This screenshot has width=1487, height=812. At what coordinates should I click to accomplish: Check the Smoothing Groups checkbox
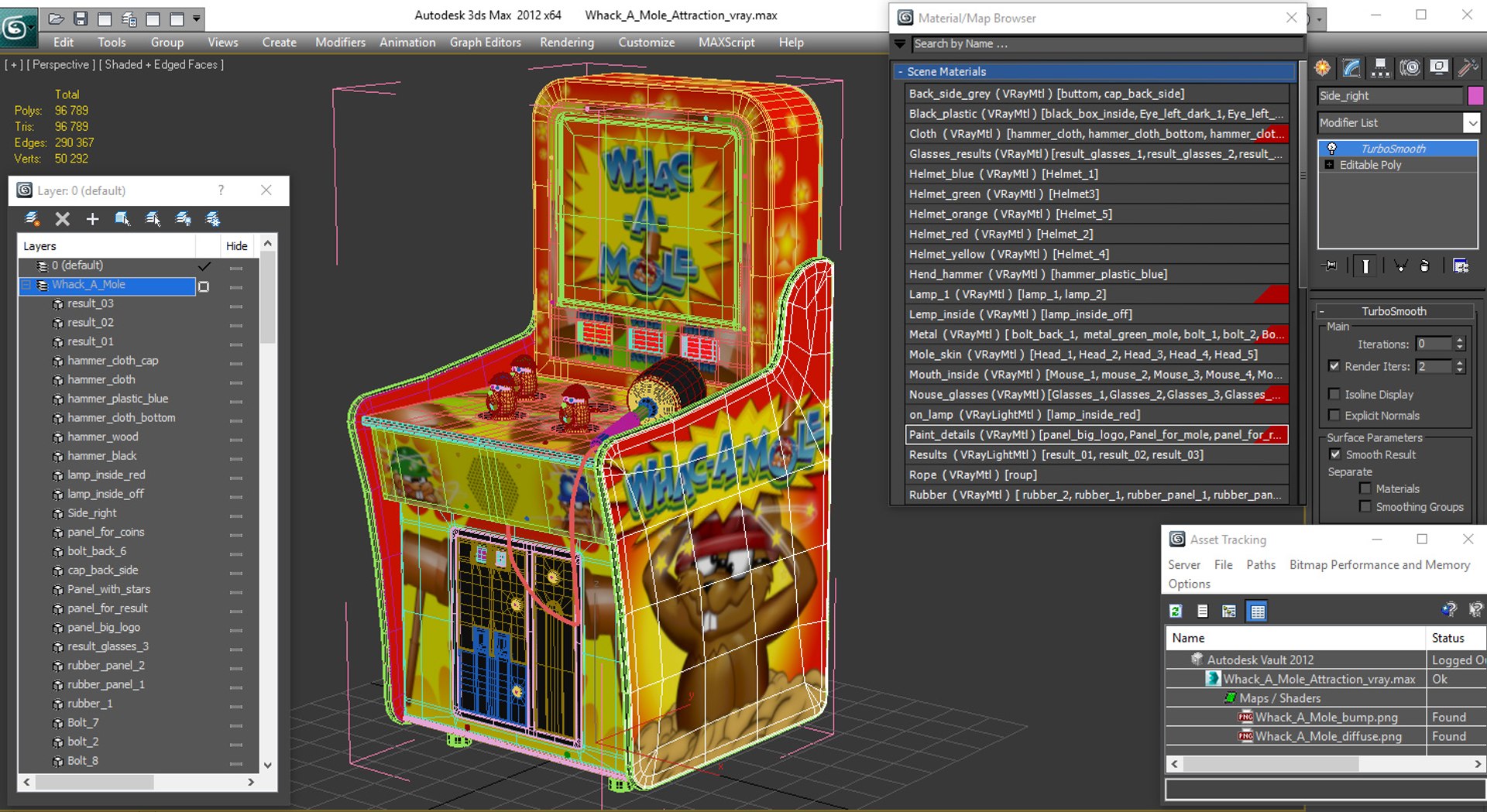(x=1365, y=506)
